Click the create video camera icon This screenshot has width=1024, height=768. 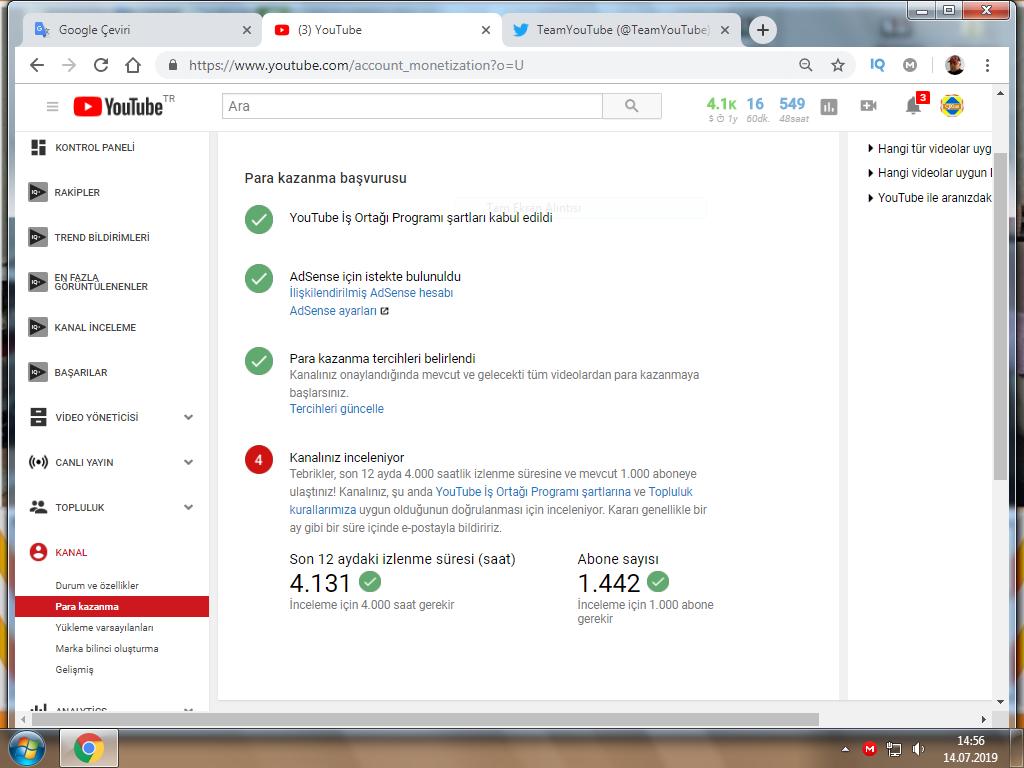pyautogui.click(x=868, y=106)
